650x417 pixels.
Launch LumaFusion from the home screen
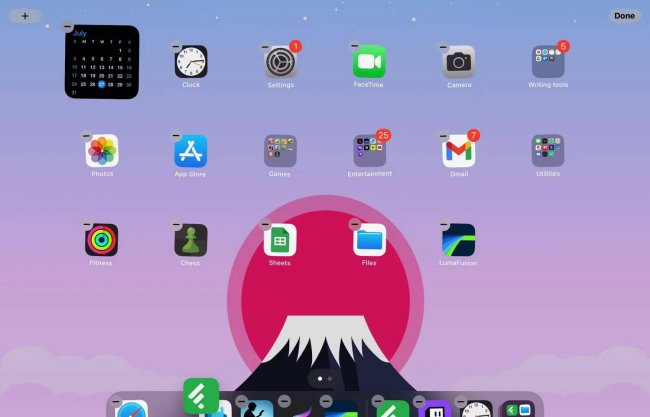[x=458, y=240]
